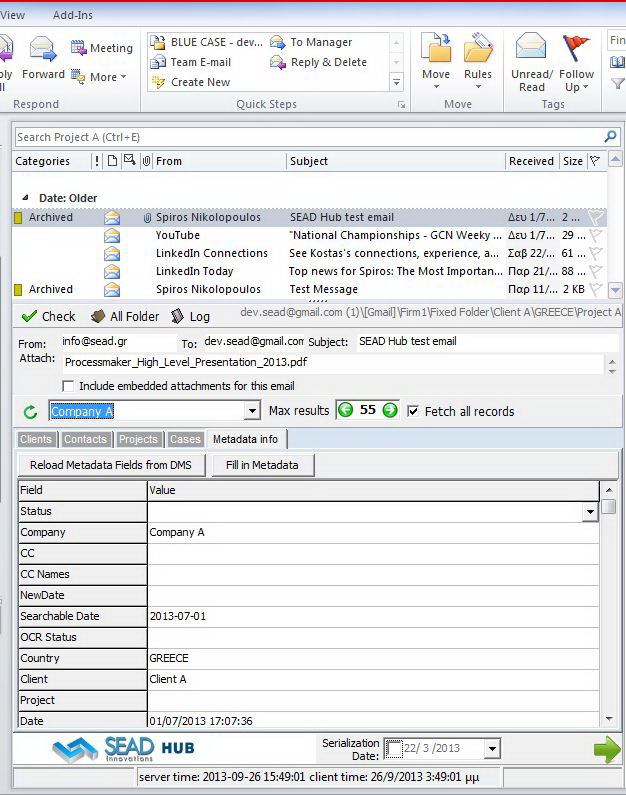The image size is (626, 795).
Task: Flag the YouTube email for follow up
Action: click(597, 235)
